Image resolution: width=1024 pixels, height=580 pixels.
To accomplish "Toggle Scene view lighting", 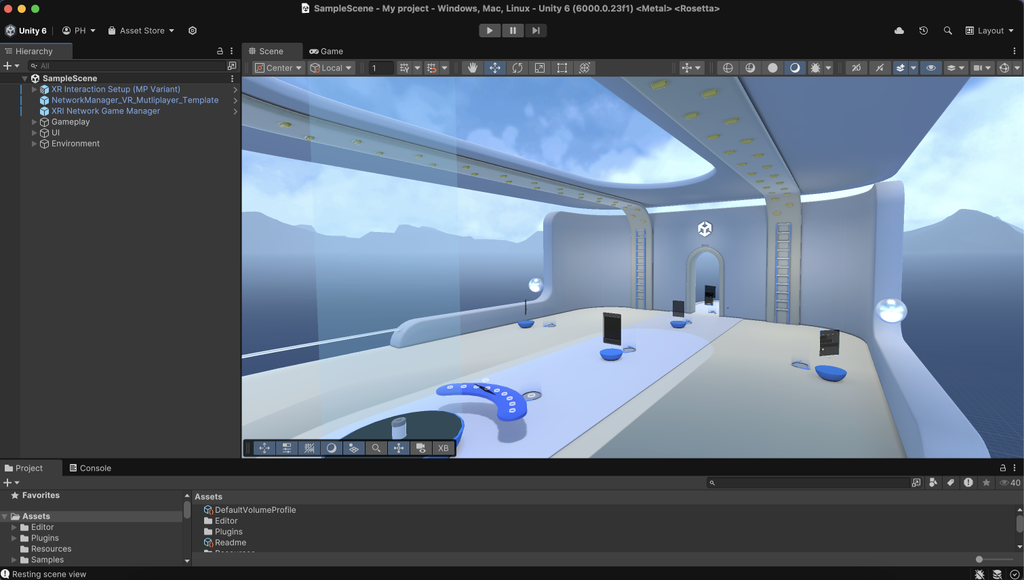I will tap(795, 68).
